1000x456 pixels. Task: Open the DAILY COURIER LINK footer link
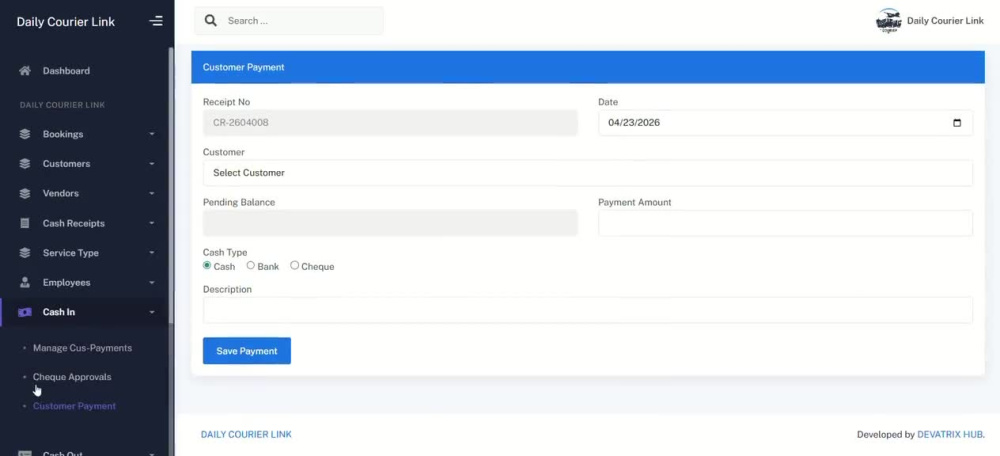246,434
